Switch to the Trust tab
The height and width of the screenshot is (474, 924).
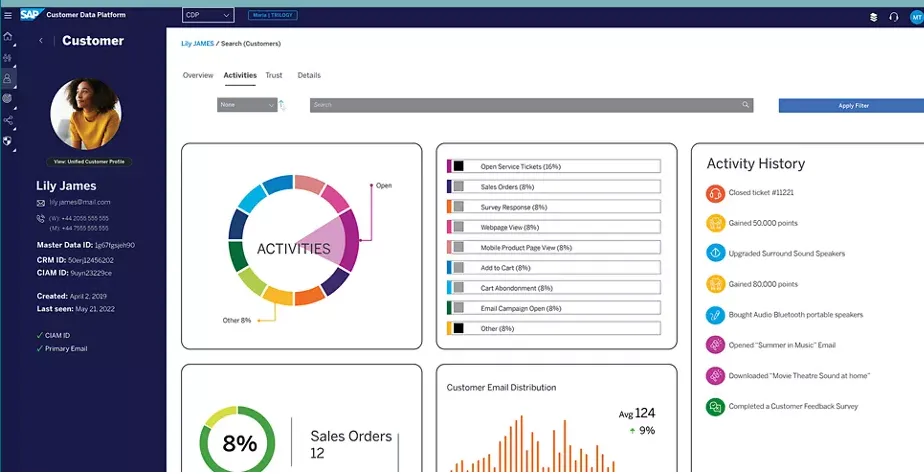point(274,75)
